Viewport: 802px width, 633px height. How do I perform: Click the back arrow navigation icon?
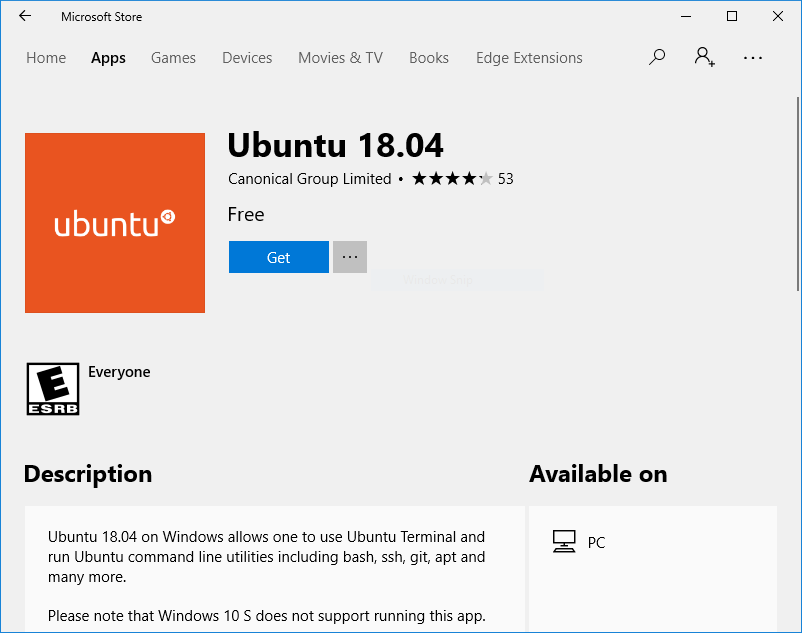coord(24,16)
